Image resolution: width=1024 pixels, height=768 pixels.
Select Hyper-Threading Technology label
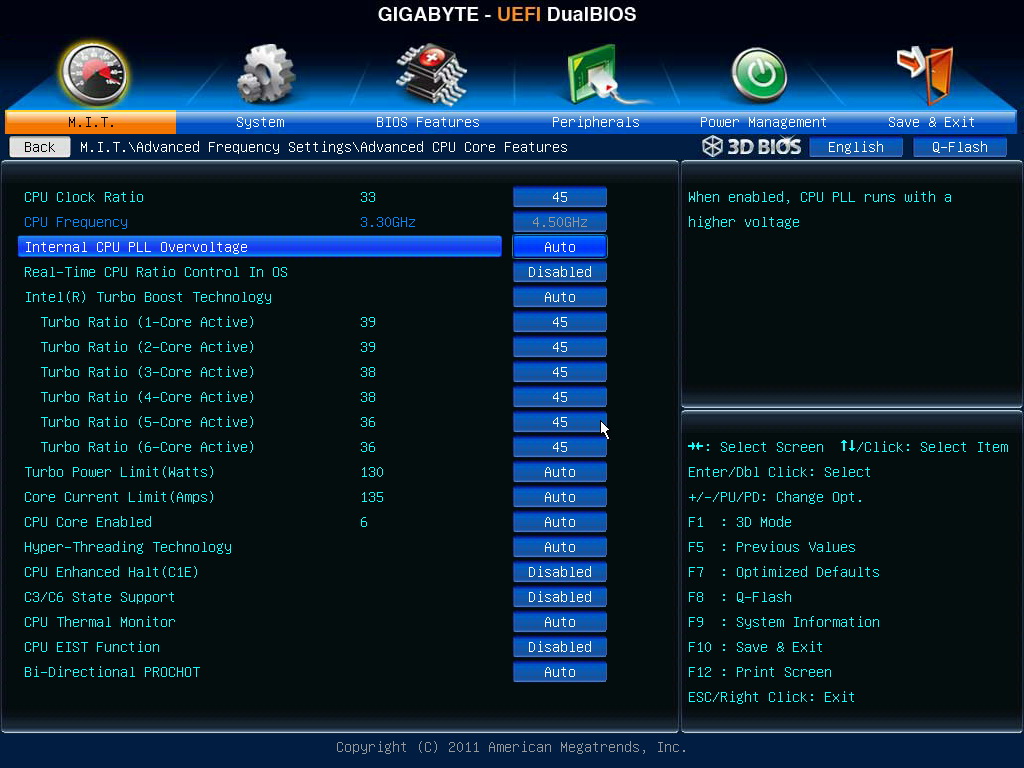click(x=127, y=547)
